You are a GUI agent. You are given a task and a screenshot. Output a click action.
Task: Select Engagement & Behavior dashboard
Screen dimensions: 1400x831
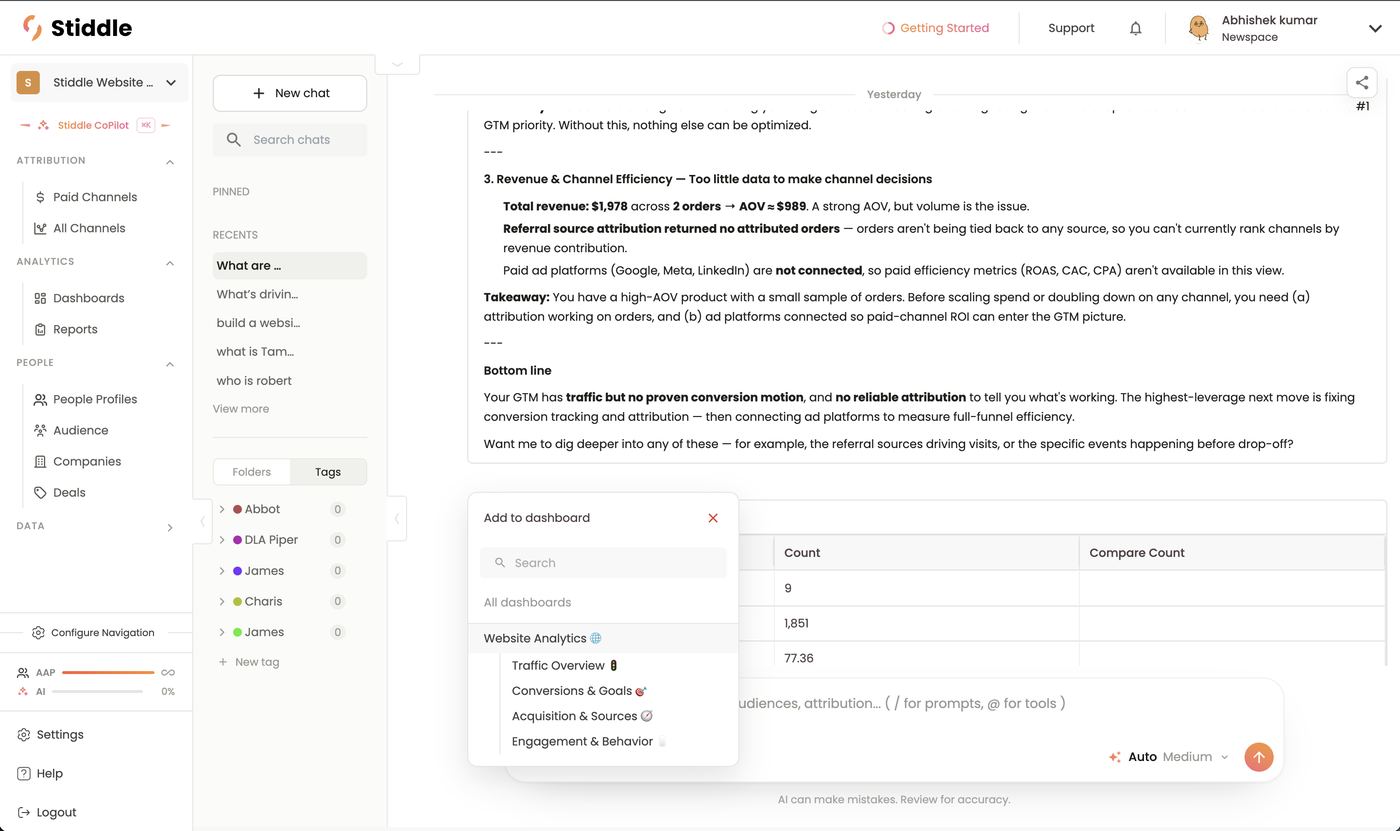pos(589,741)
